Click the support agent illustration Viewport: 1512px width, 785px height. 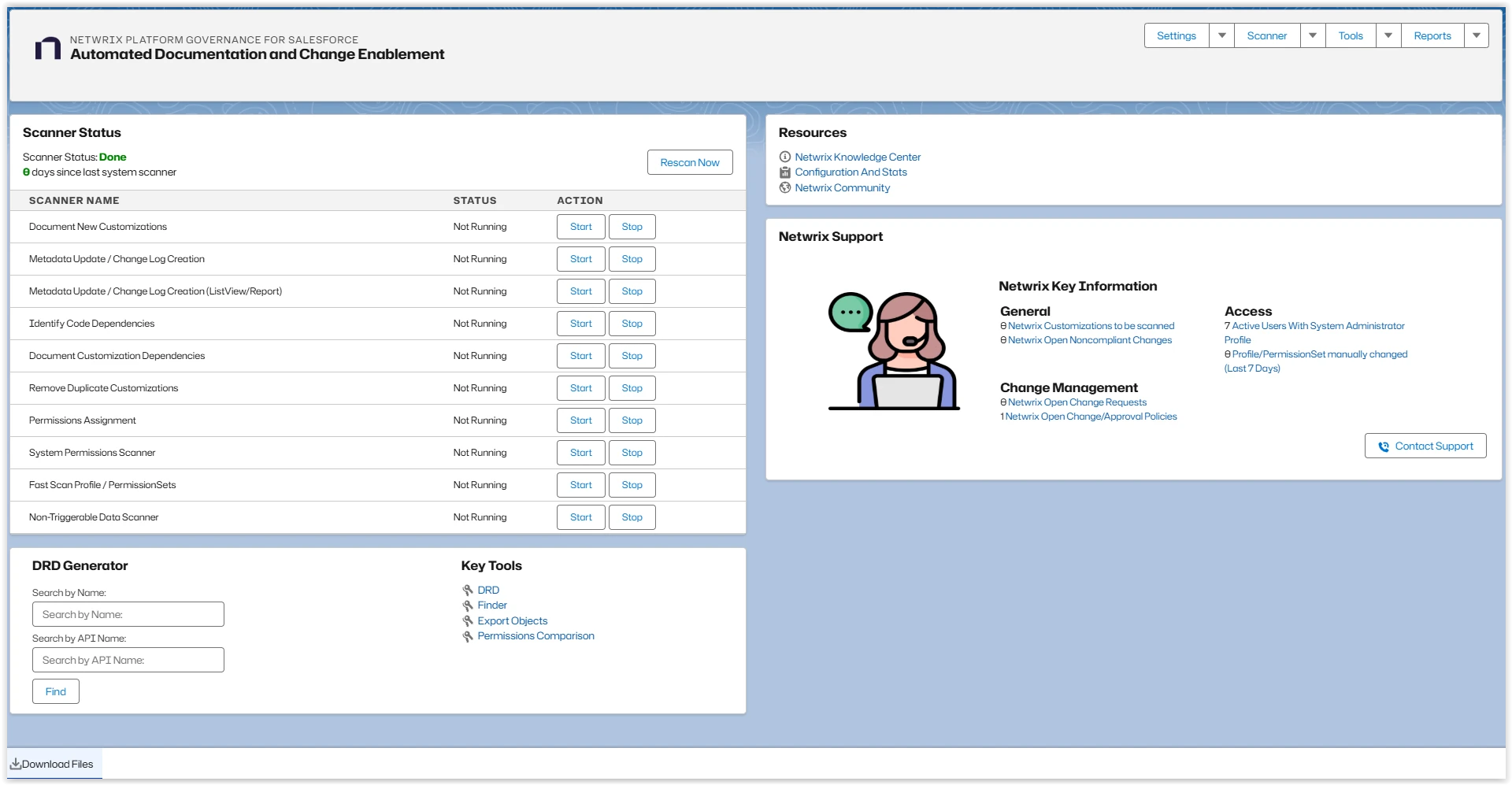(894, 350)
